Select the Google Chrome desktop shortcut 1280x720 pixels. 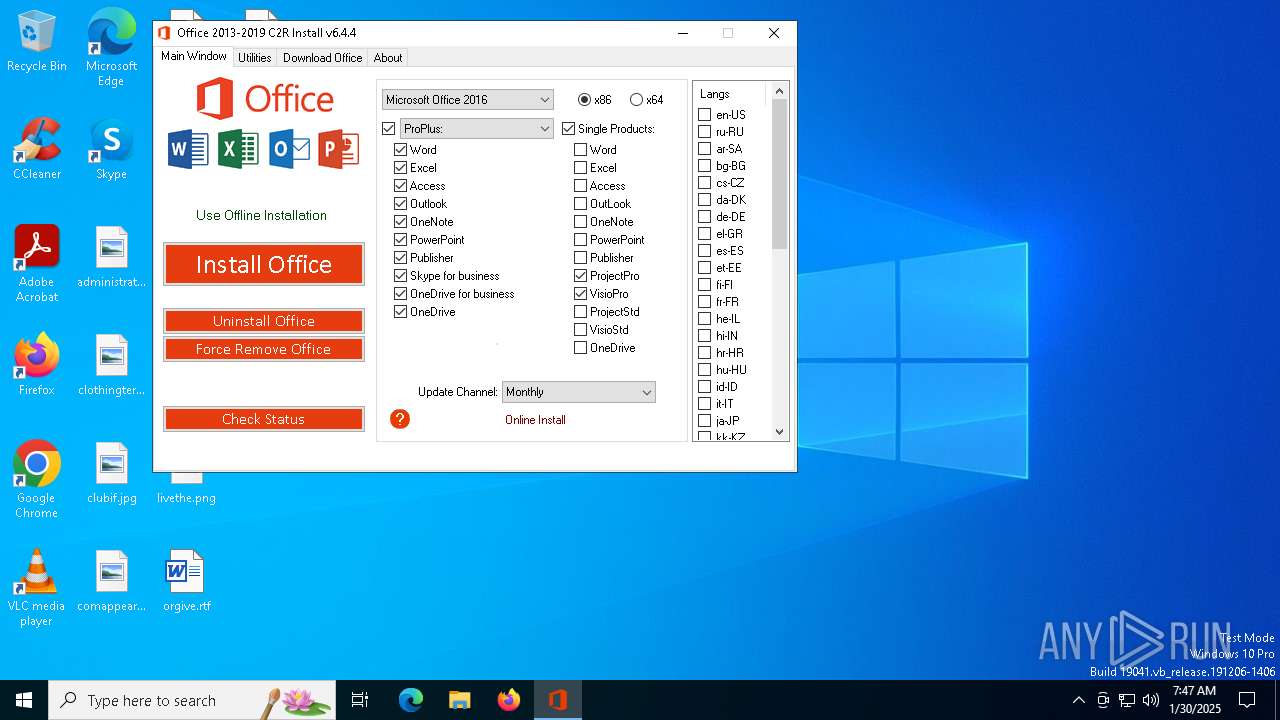(x=37, y=480)
